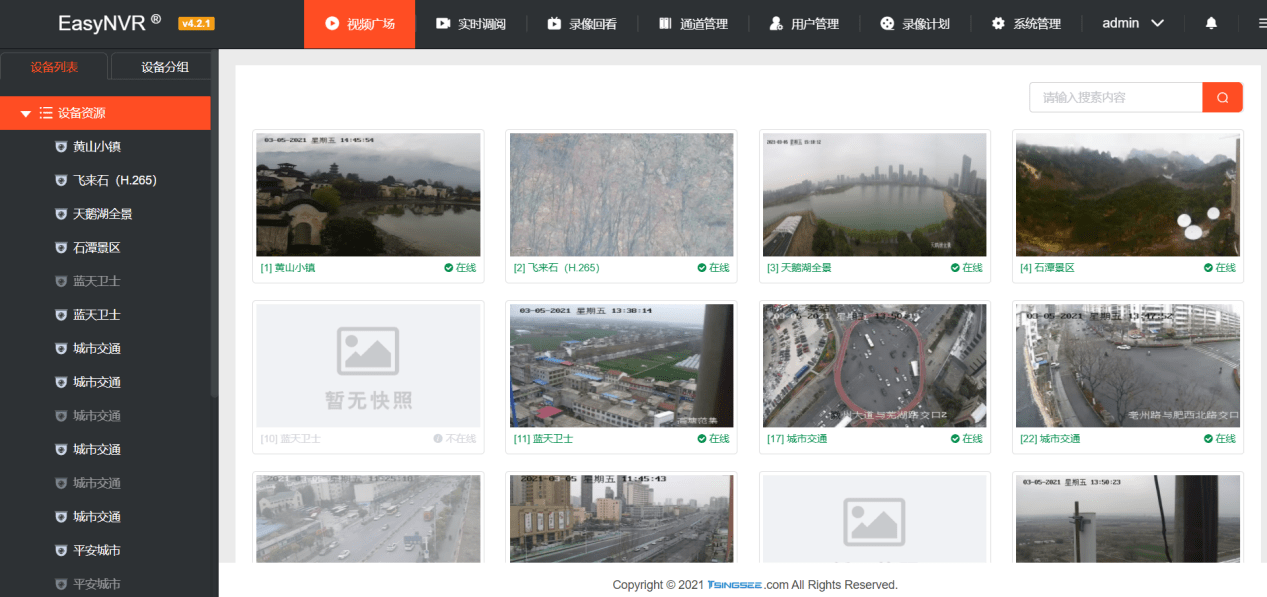Viewport: 1267px width, 597px height.
Task: Click the [11] 蓝天卫士 channel label
Action: tap(543, 439)
